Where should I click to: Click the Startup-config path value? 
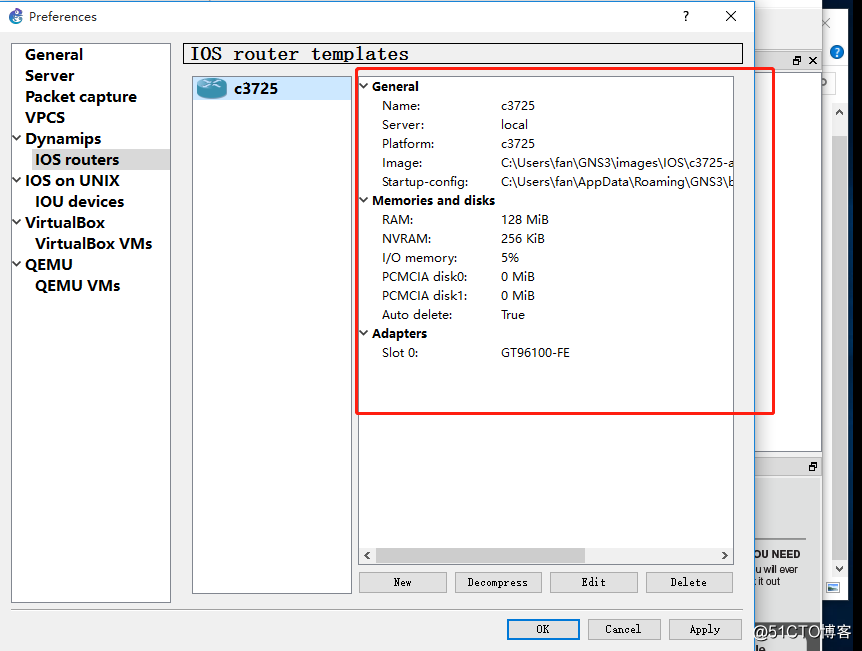coord(617,182)
